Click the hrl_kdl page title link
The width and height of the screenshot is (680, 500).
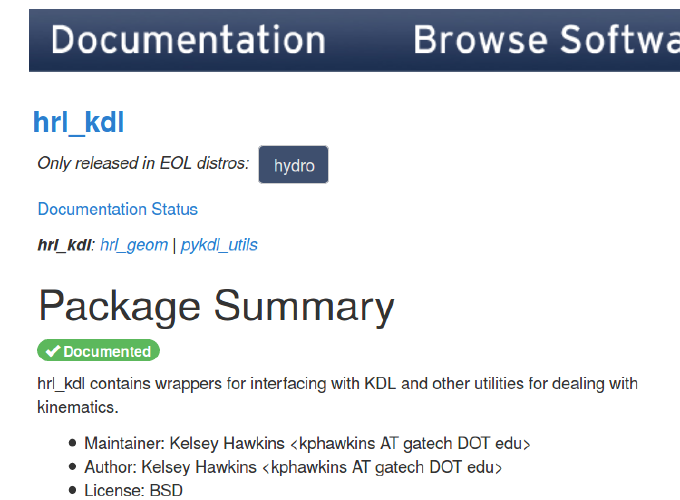[78, 122]
